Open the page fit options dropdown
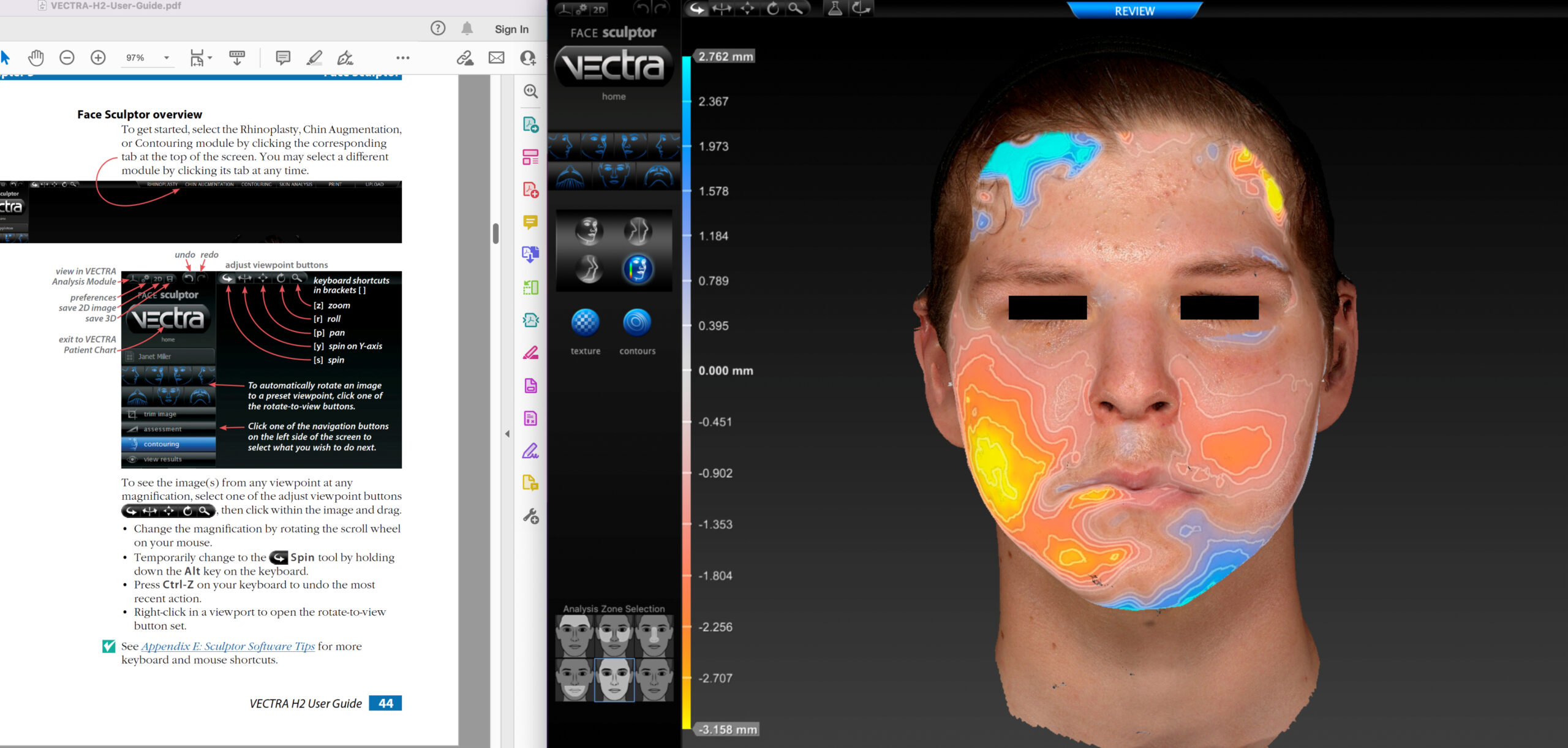The image size is (1568, 748). (200, 58)
